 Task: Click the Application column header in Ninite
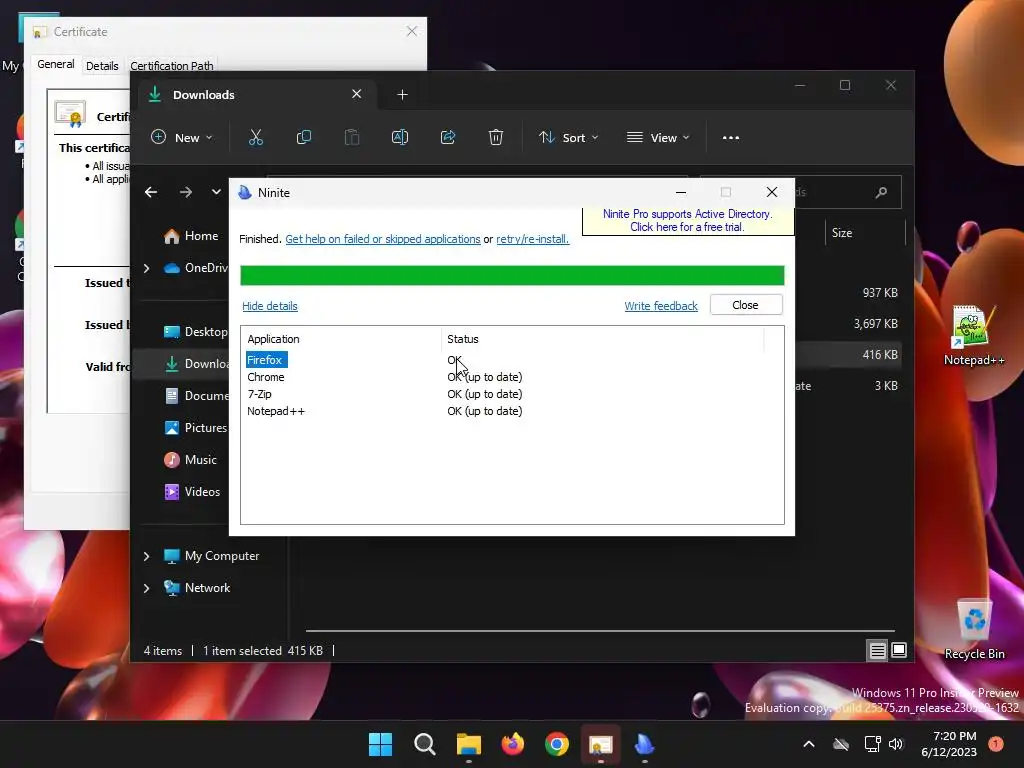342,339
